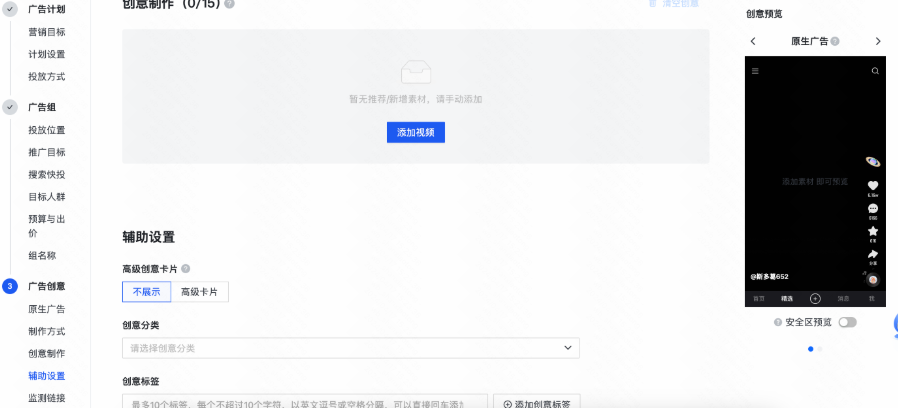
Task: Click the @斯多葛652 username in preview
Action: point(769,276)
